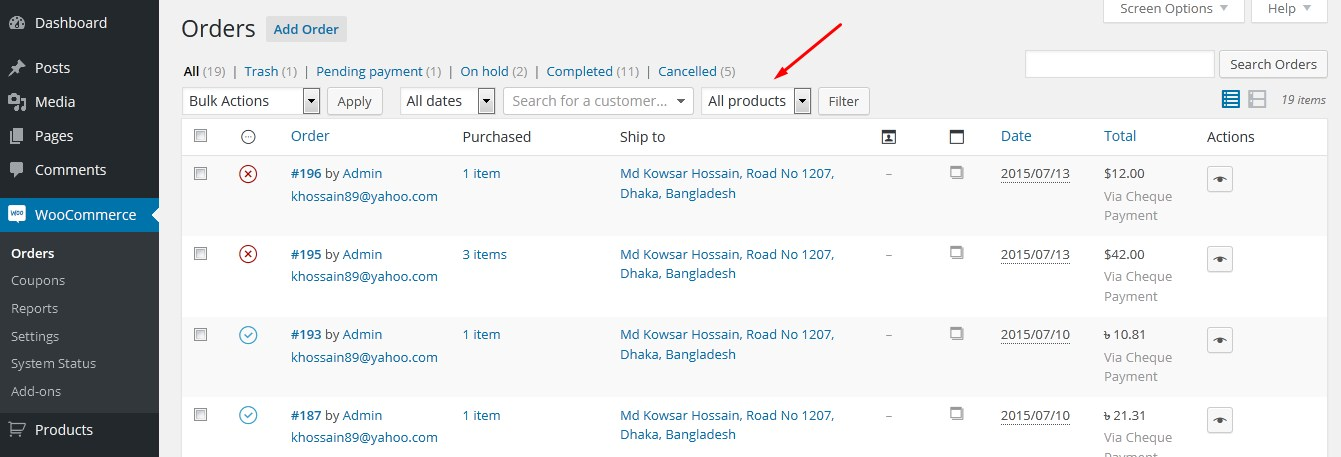Click the order notes column header icon
The width and height of the screenshot is (1341, 457).
(957, 137)
